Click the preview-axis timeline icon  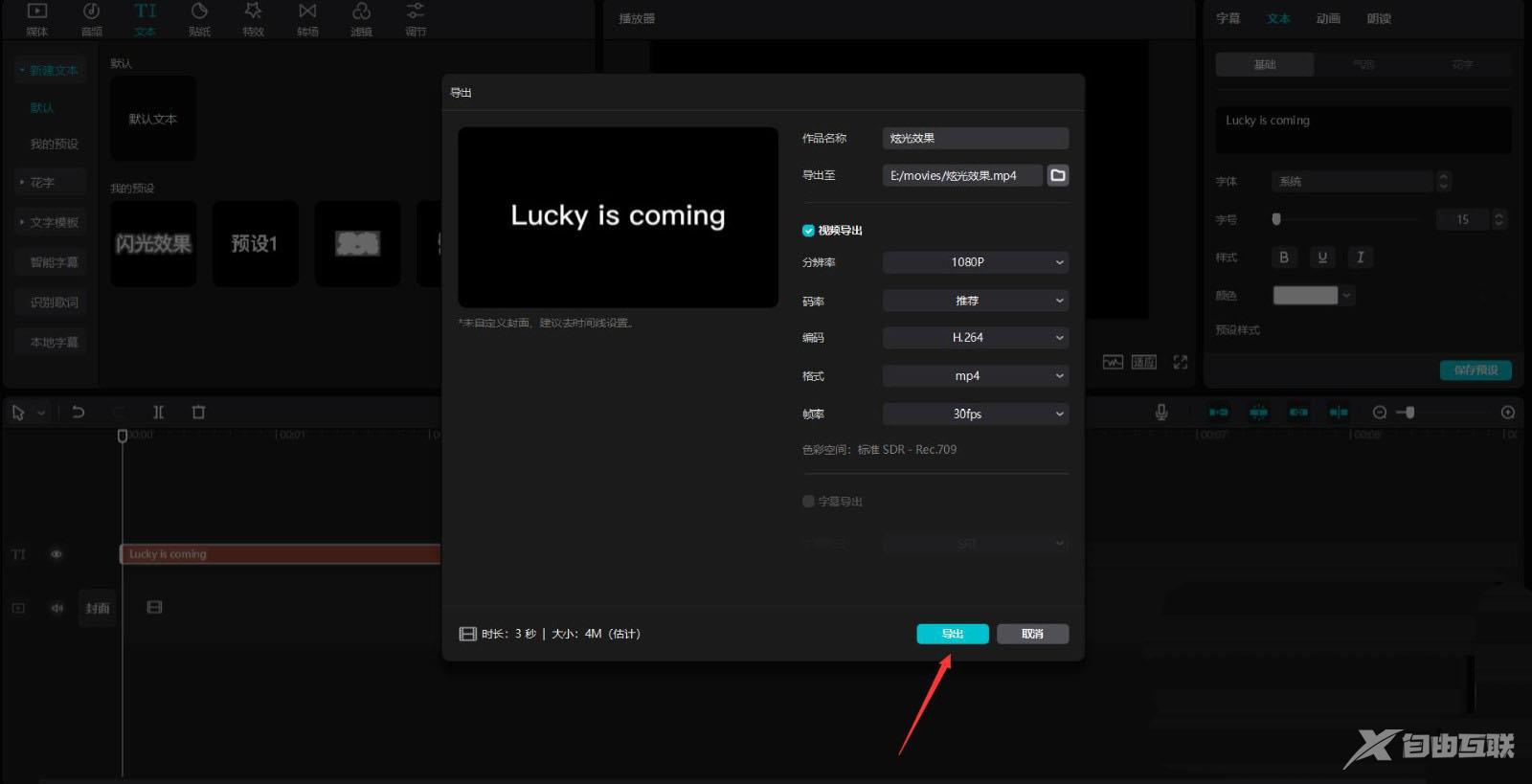[x=1339, y=412]
